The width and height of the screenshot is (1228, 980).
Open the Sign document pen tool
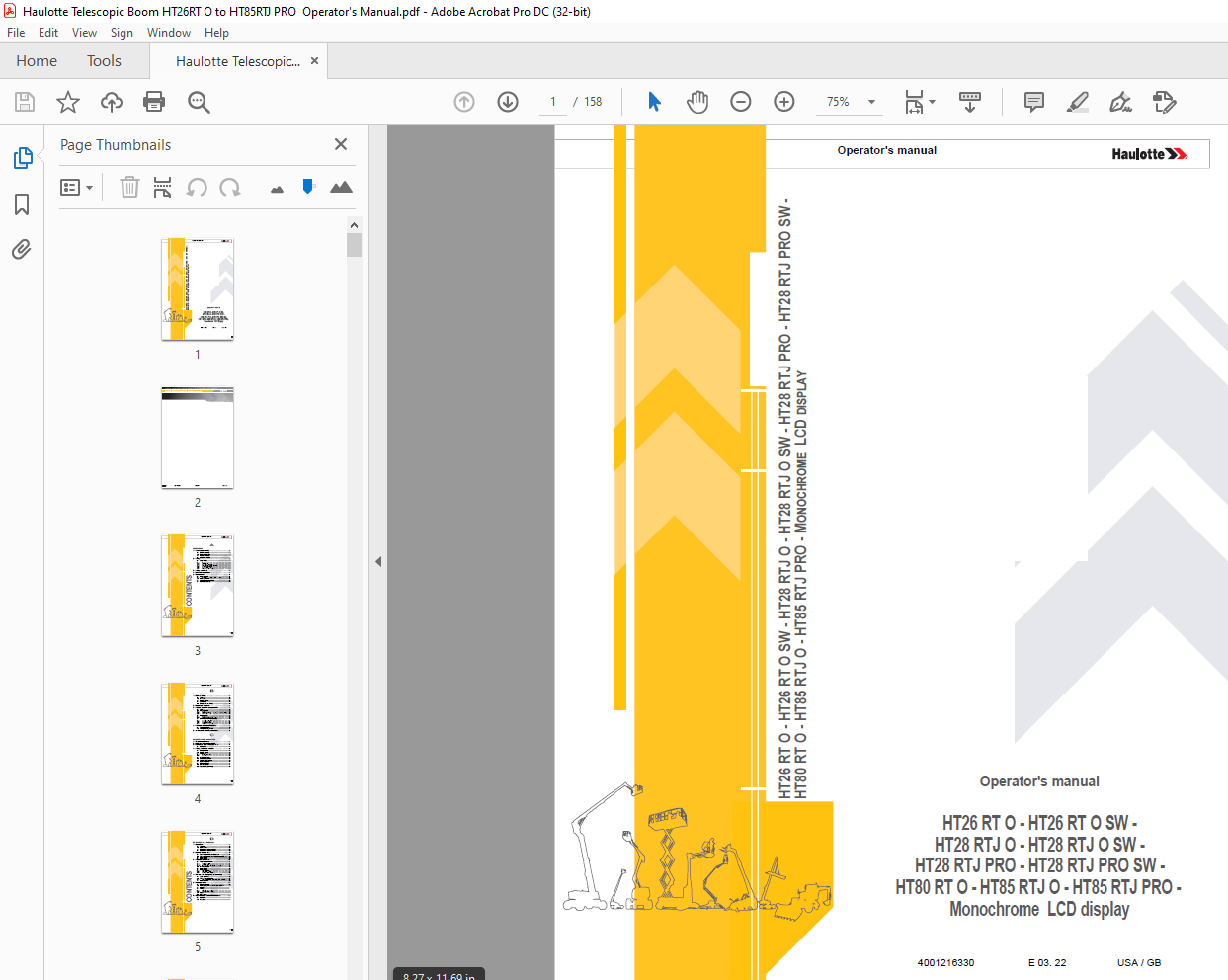click(1120, 102)
